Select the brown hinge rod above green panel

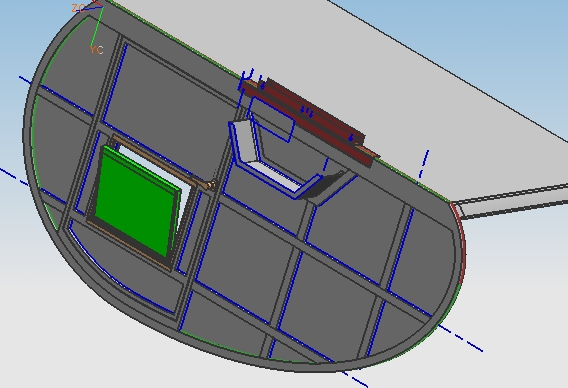[159, 159]
